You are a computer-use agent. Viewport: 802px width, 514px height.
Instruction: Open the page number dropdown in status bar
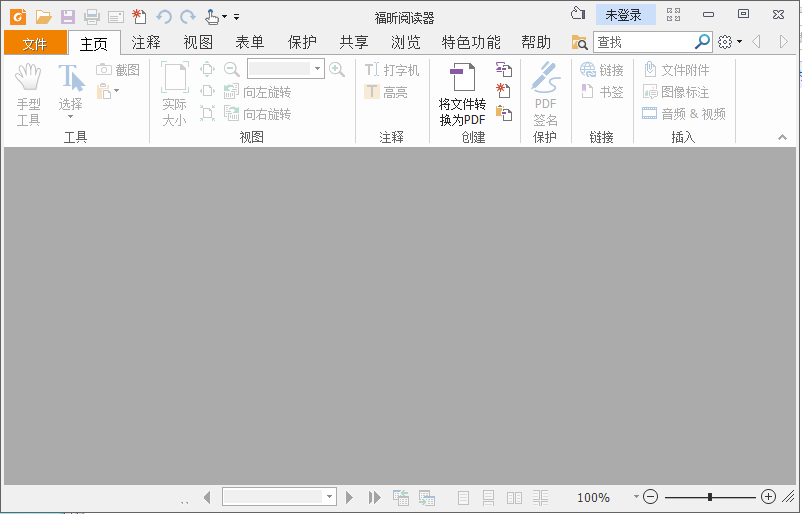(329, 497)
